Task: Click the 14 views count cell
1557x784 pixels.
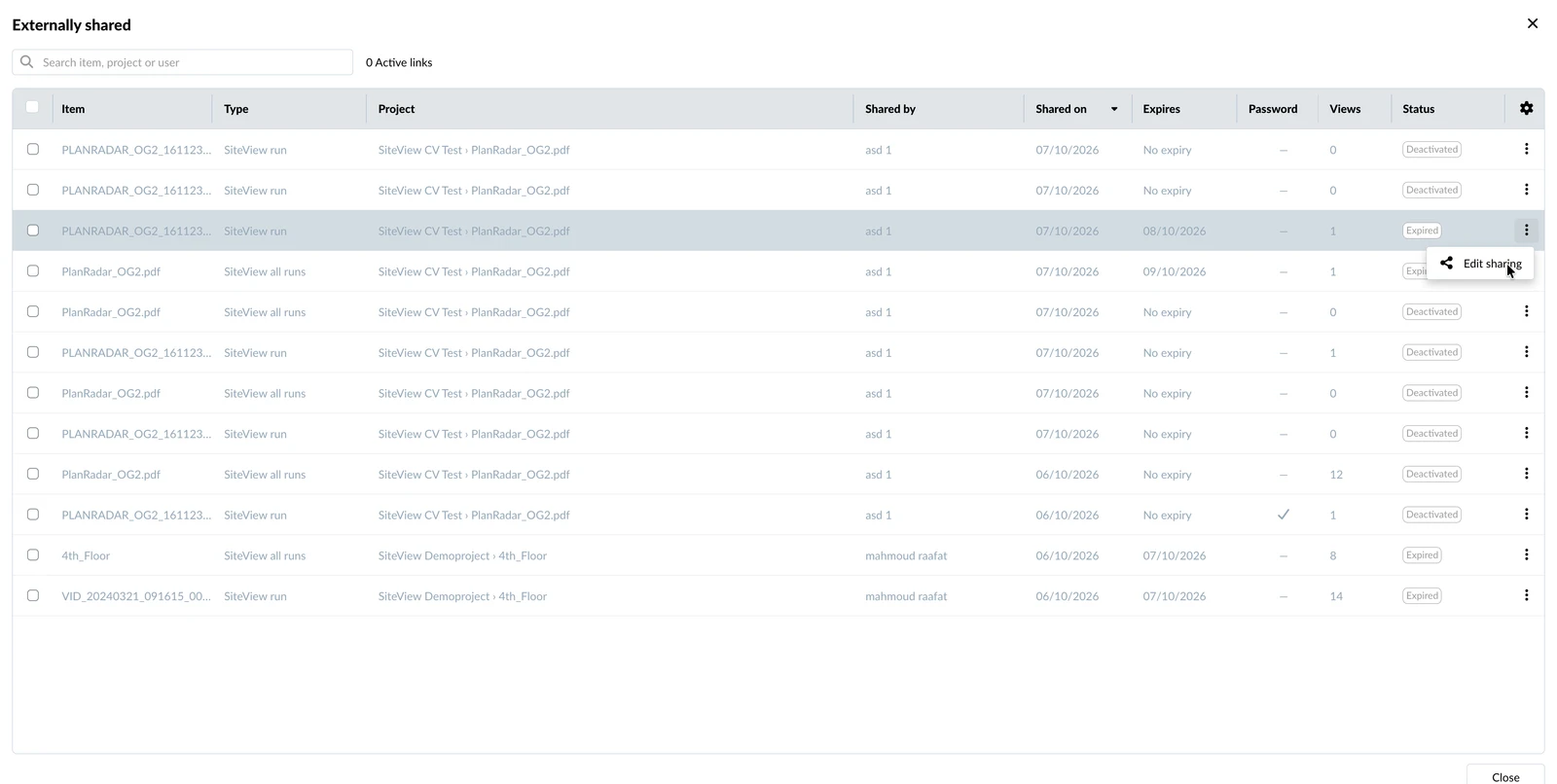Action: (1336, 596)
